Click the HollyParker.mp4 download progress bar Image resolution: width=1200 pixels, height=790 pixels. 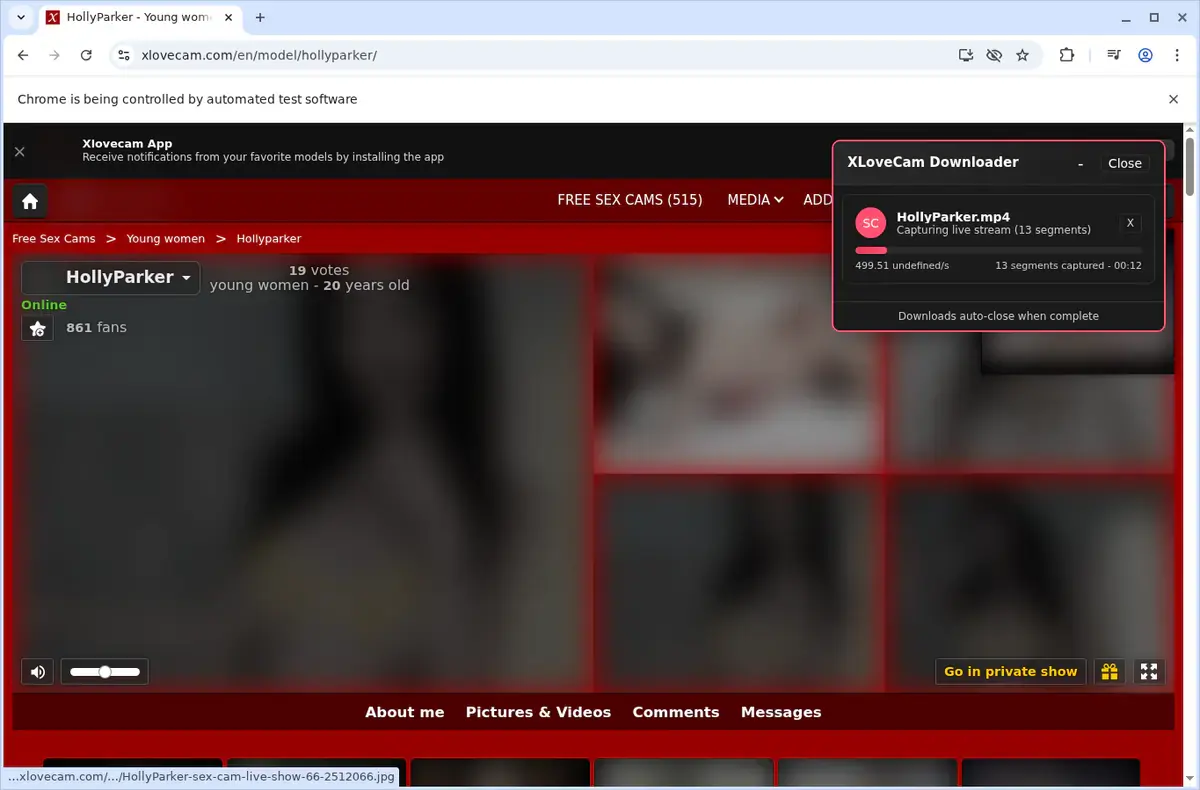click(998, 250)
